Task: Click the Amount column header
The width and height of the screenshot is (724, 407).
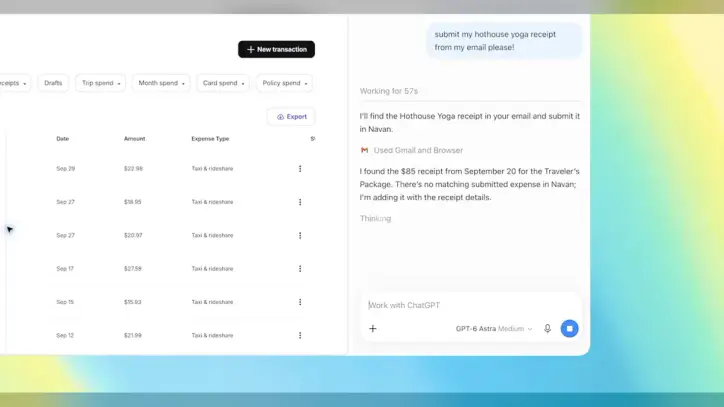Action: pos(134,139)
